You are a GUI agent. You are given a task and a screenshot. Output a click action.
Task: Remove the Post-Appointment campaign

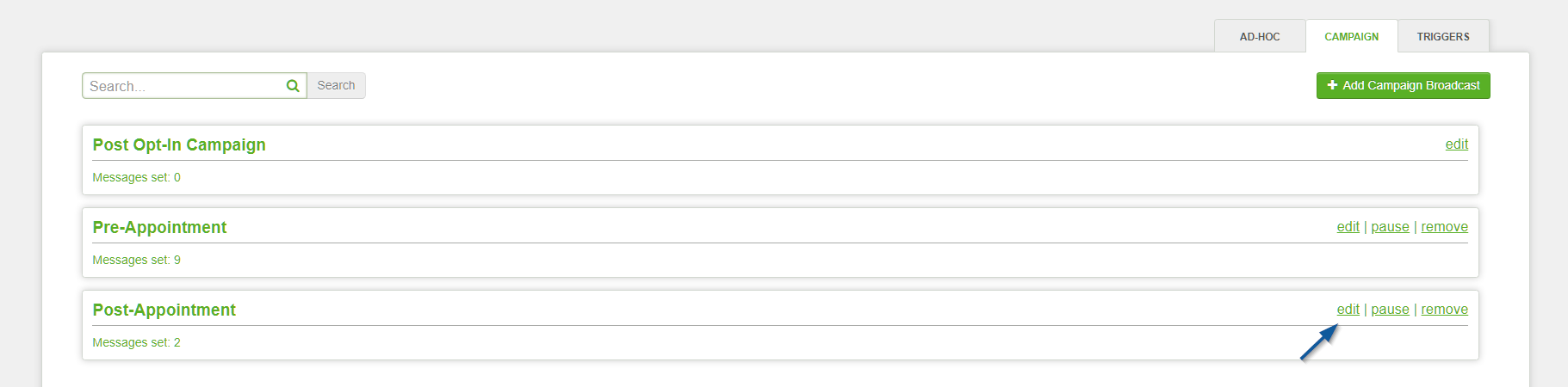pyautogui.click(x=1444, y=310)
